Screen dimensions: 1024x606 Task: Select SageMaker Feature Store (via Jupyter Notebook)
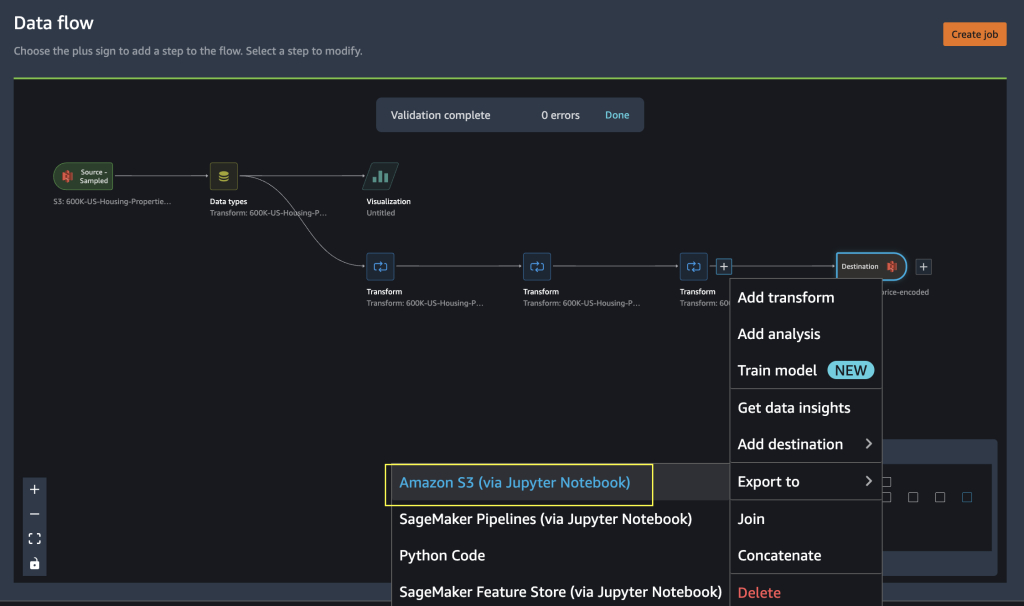pyautogui.click(x=560, y=592)
